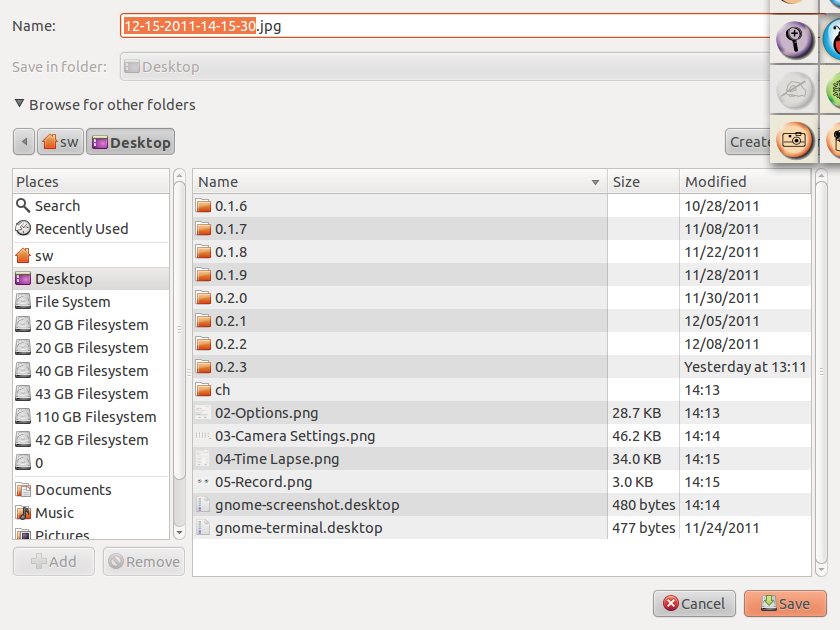840x630 pixels.
Task: Sort by Size column header
Action: (x=643, y=182)
